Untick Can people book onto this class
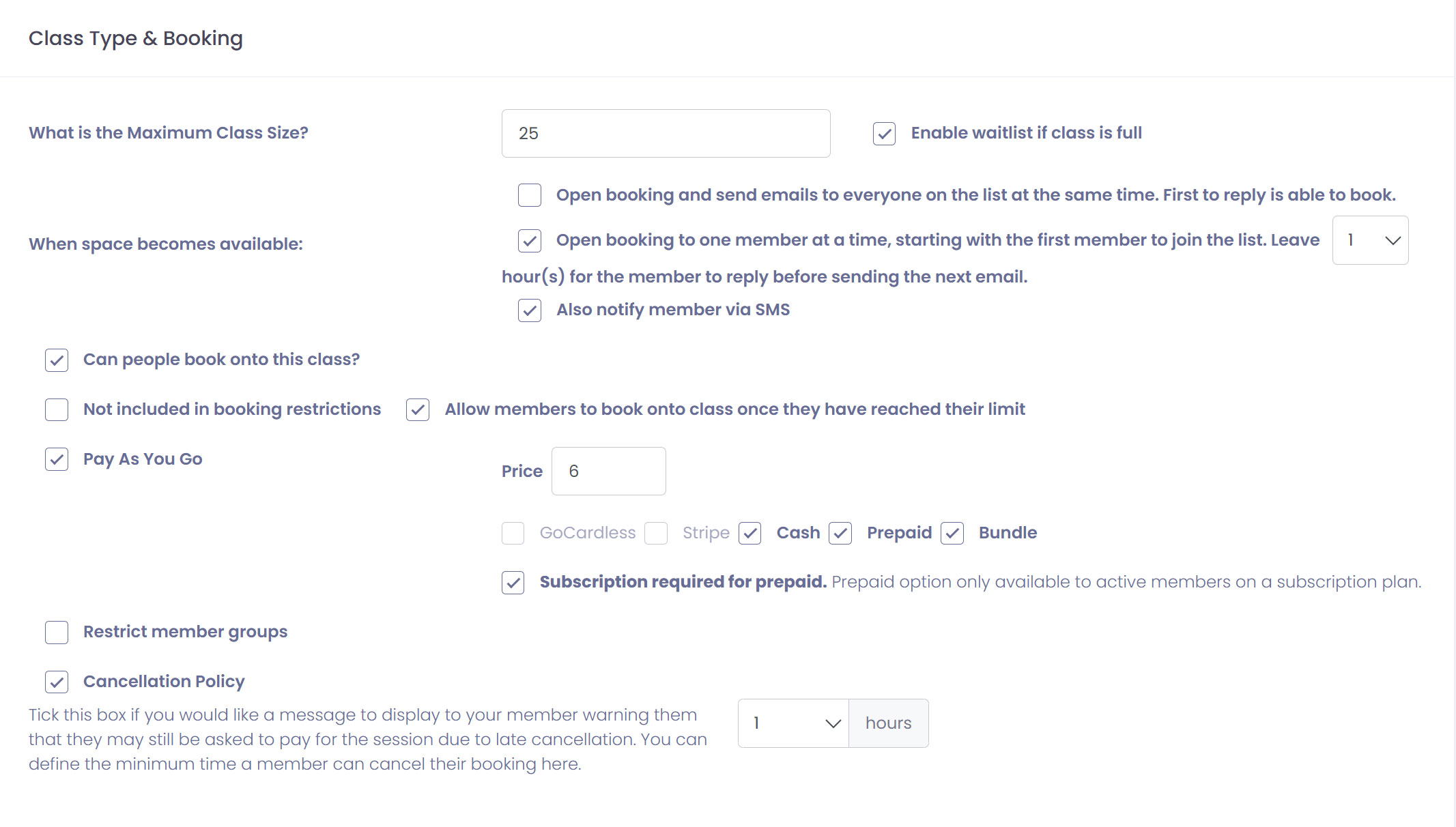The image size is (1456, 827). coord(57,360)
